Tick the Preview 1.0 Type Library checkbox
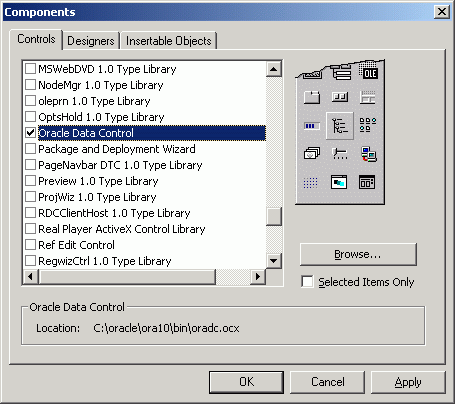Screen dimensions: 455x404 [x=30, y=181]
